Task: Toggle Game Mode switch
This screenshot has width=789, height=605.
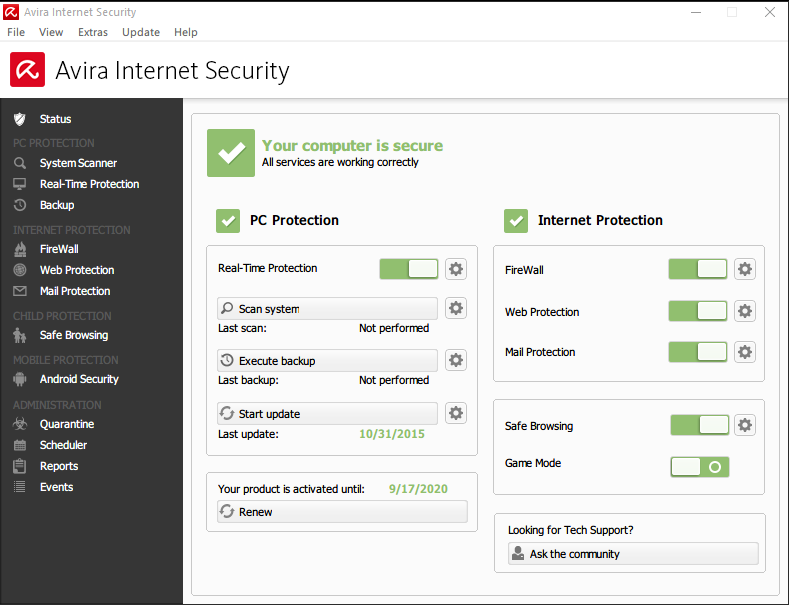Action: click(700, 466)
